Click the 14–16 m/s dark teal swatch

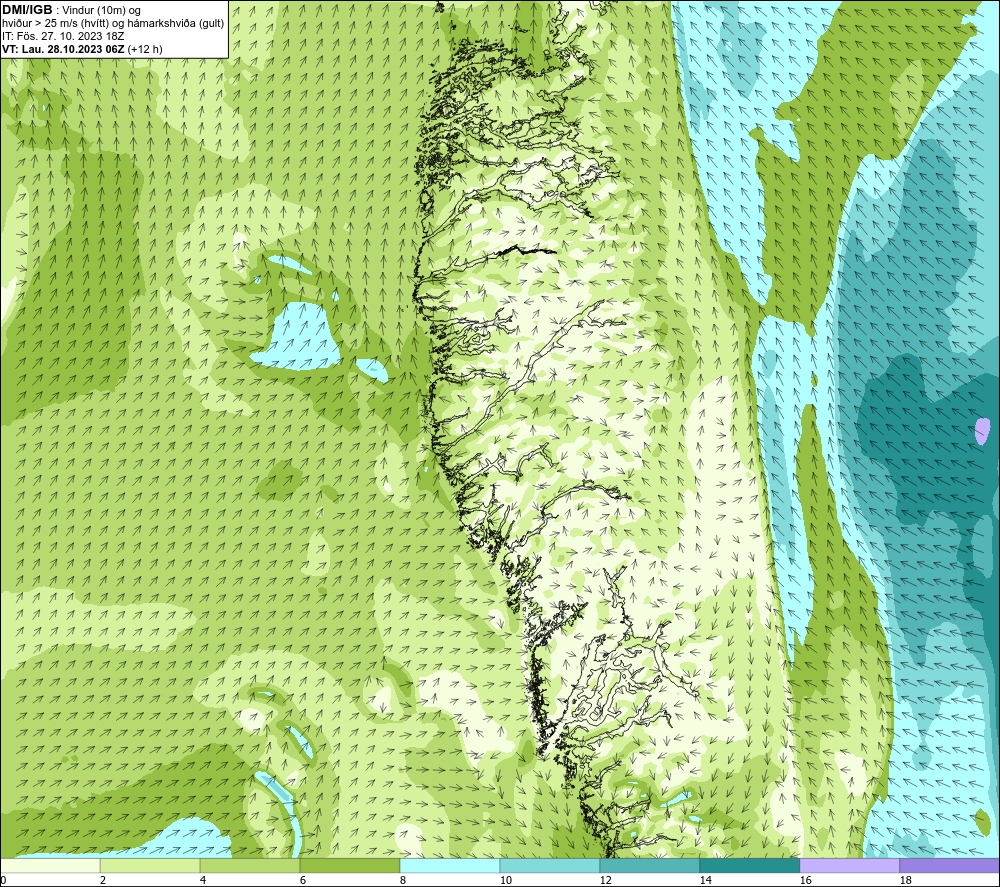tap(749, 865)
